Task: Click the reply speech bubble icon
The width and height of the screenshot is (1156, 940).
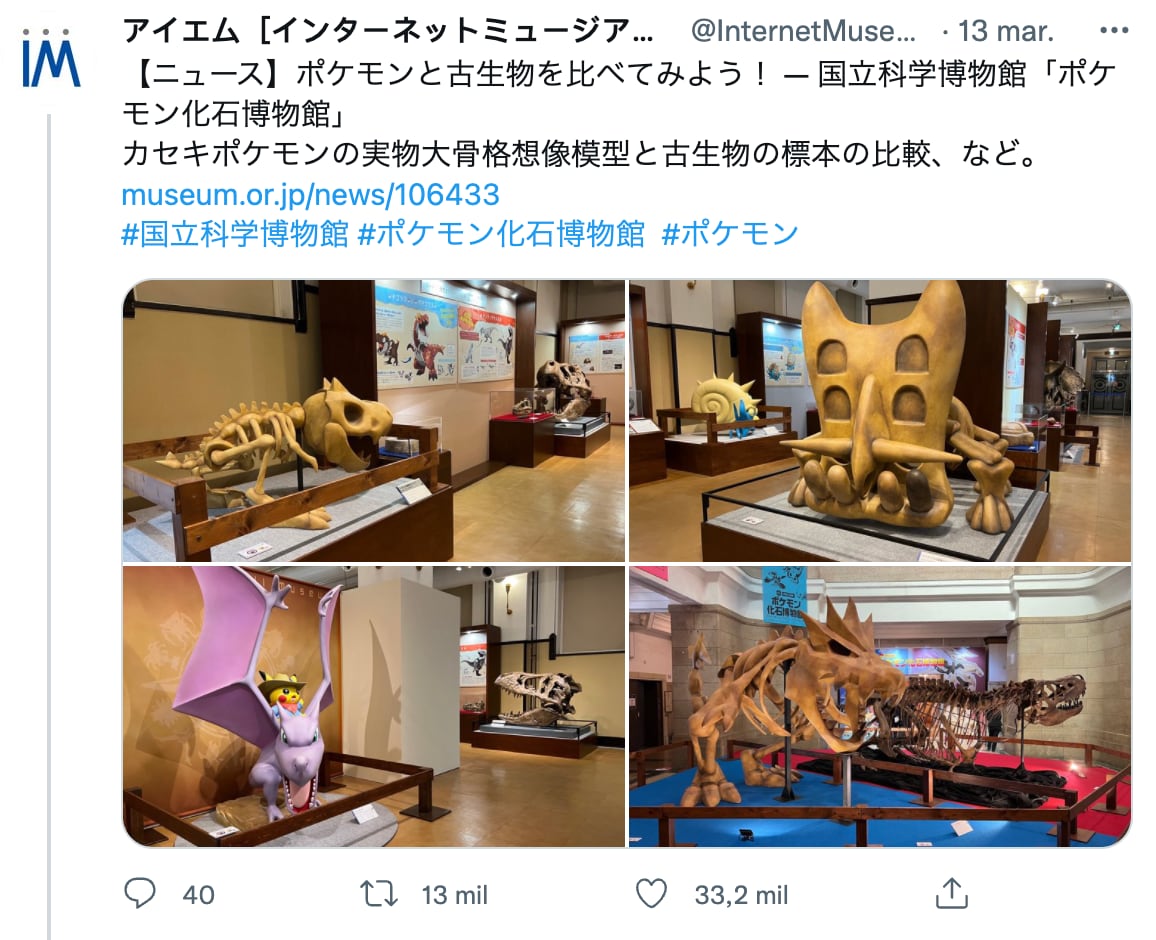Action: (x=139, y=893)
